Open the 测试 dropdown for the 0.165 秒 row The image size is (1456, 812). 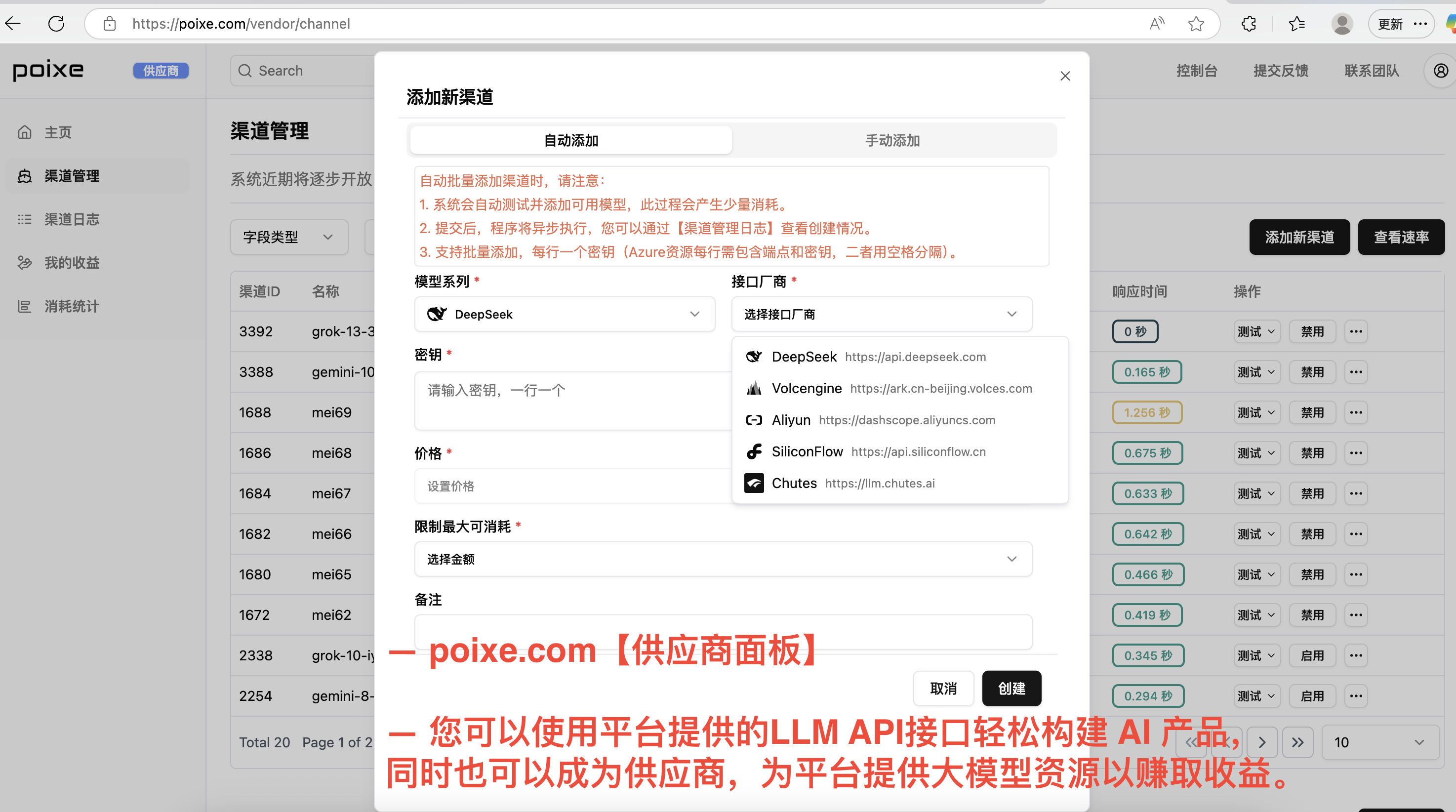(1256, 372)
